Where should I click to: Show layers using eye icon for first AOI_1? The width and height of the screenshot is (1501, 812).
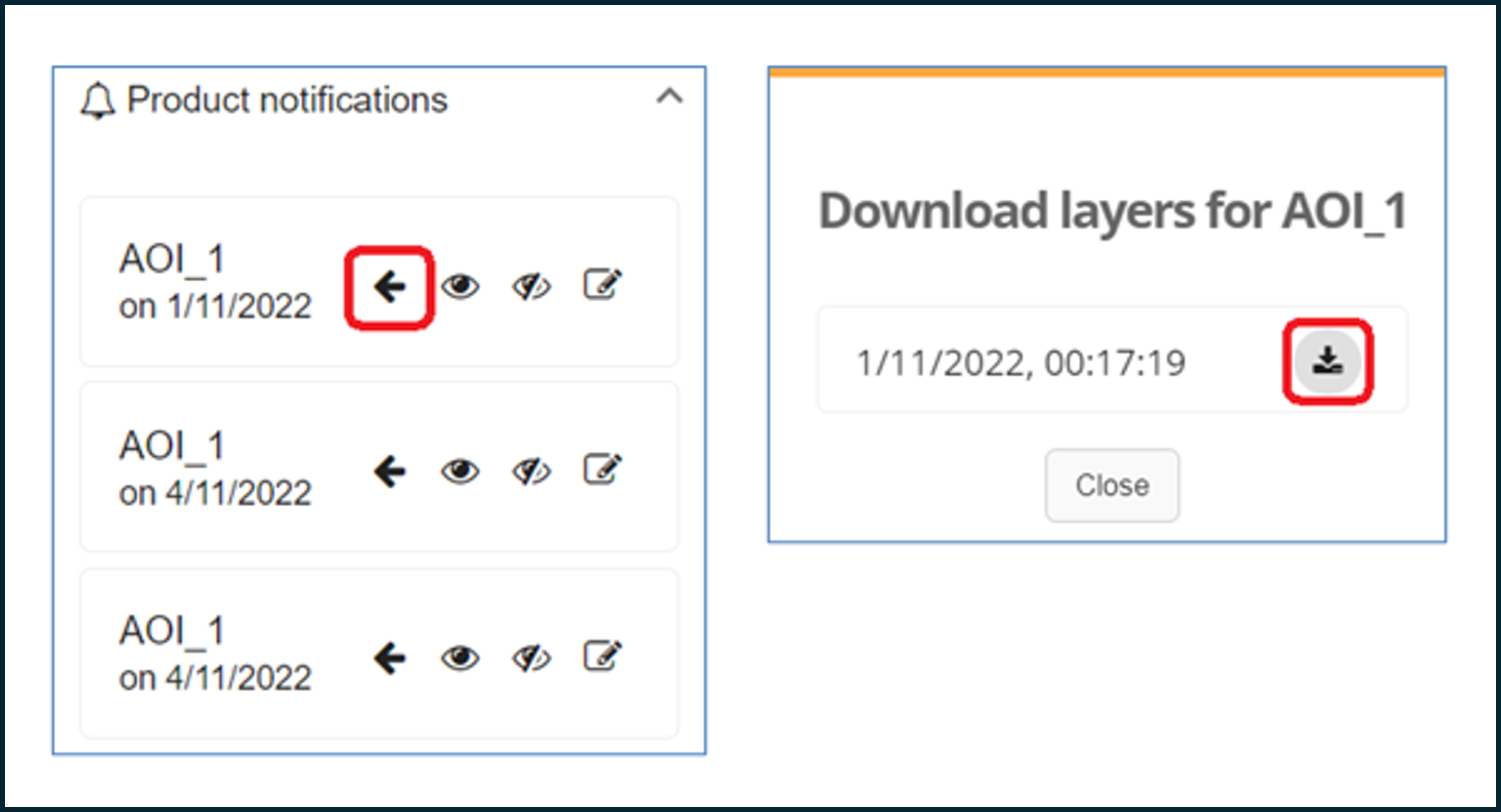click(460, 286)
